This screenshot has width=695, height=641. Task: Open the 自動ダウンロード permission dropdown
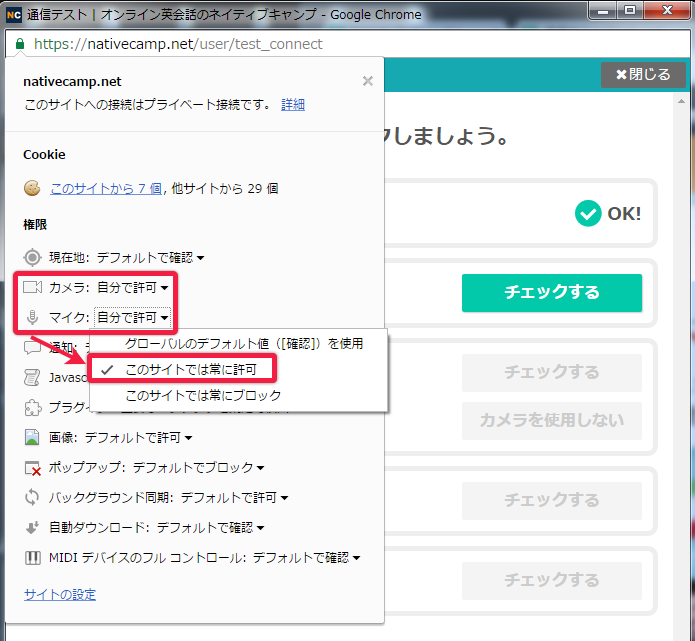(210, 527)
